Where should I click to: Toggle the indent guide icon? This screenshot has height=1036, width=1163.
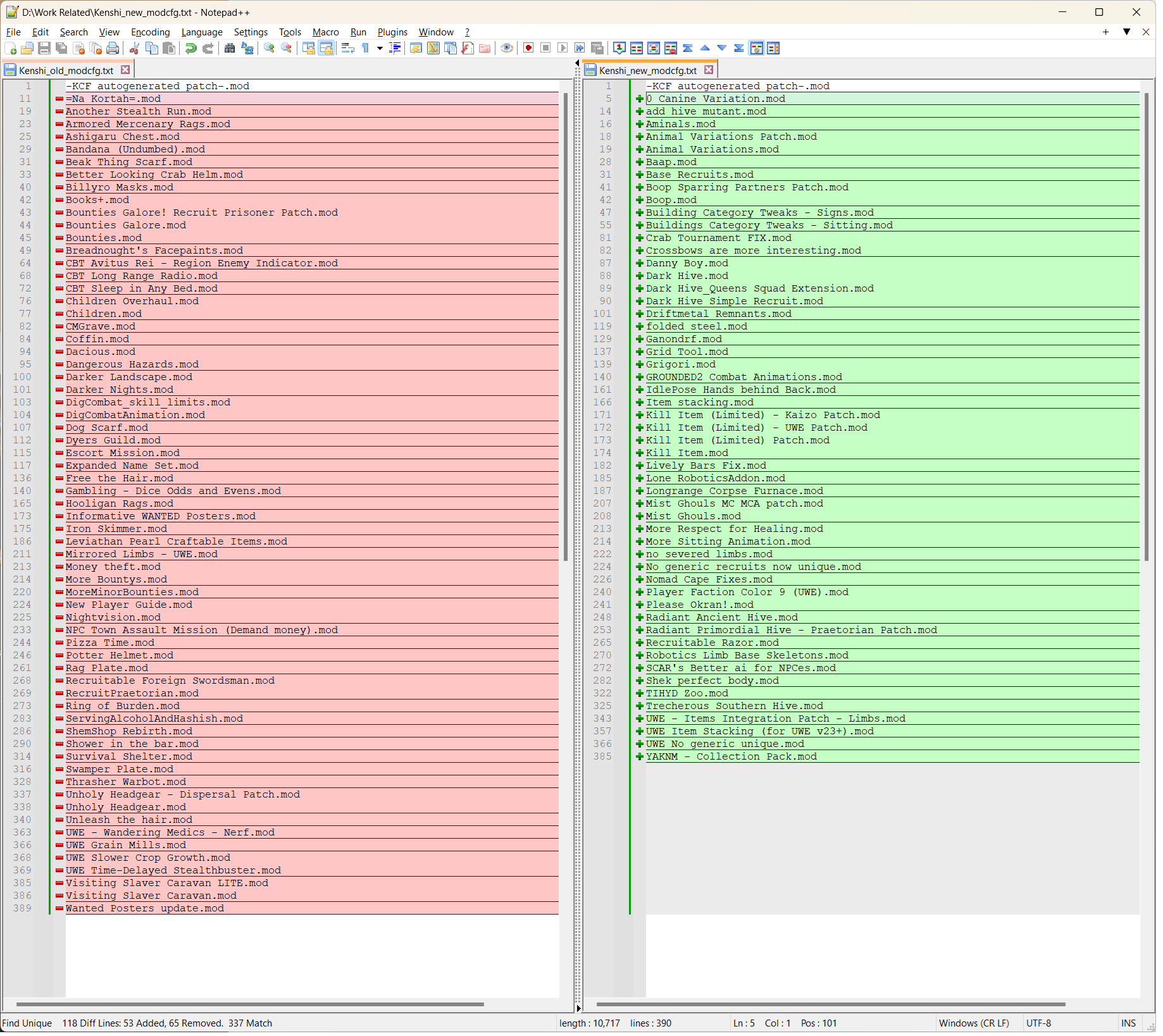[395, 49]
